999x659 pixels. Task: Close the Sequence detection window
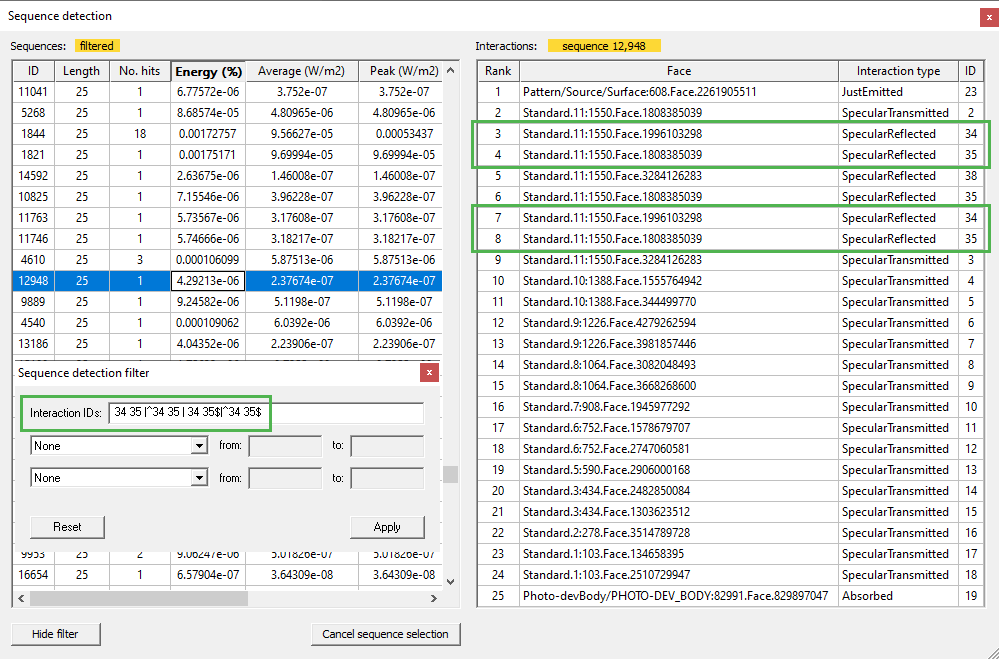point(988,16)
